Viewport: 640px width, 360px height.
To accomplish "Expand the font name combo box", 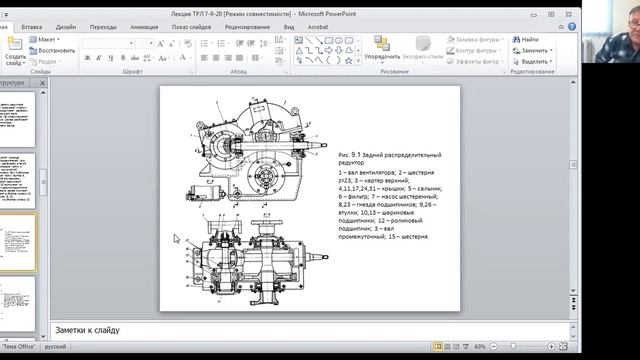I will [131, 43].
